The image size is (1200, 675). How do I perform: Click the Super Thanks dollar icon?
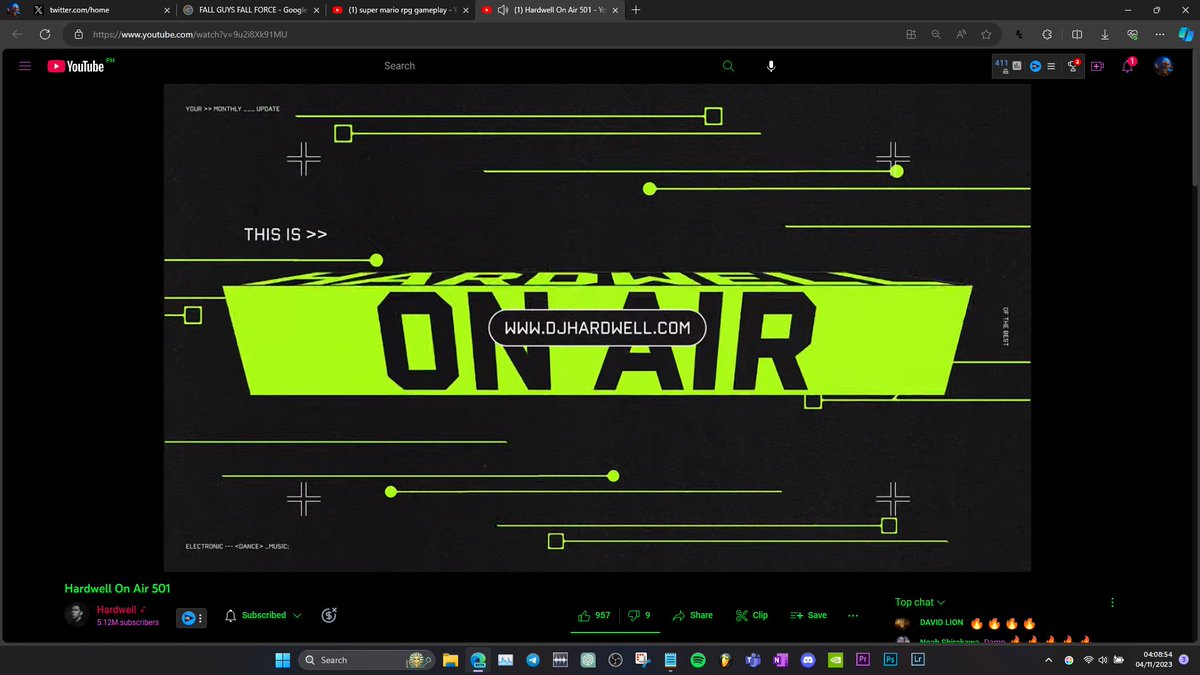[x=330, y=615]
